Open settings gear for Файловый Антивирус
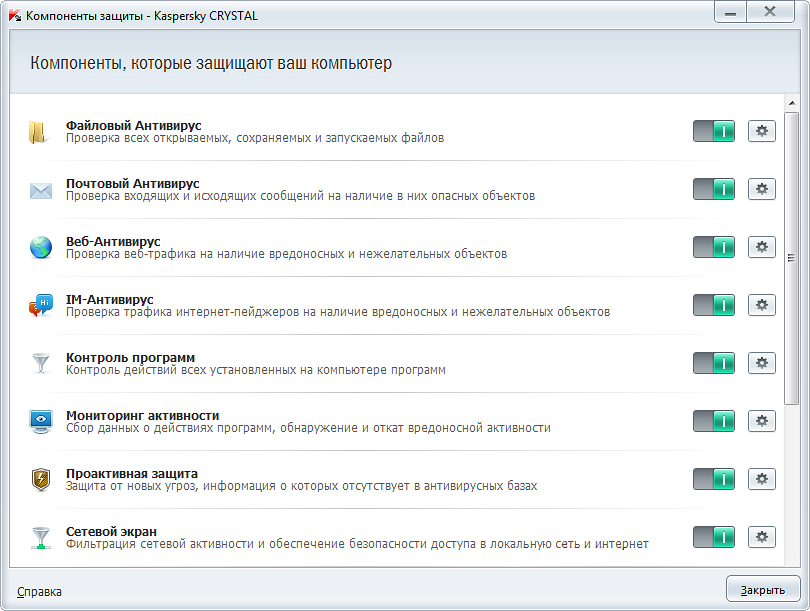810x611 pixels. 761,131
